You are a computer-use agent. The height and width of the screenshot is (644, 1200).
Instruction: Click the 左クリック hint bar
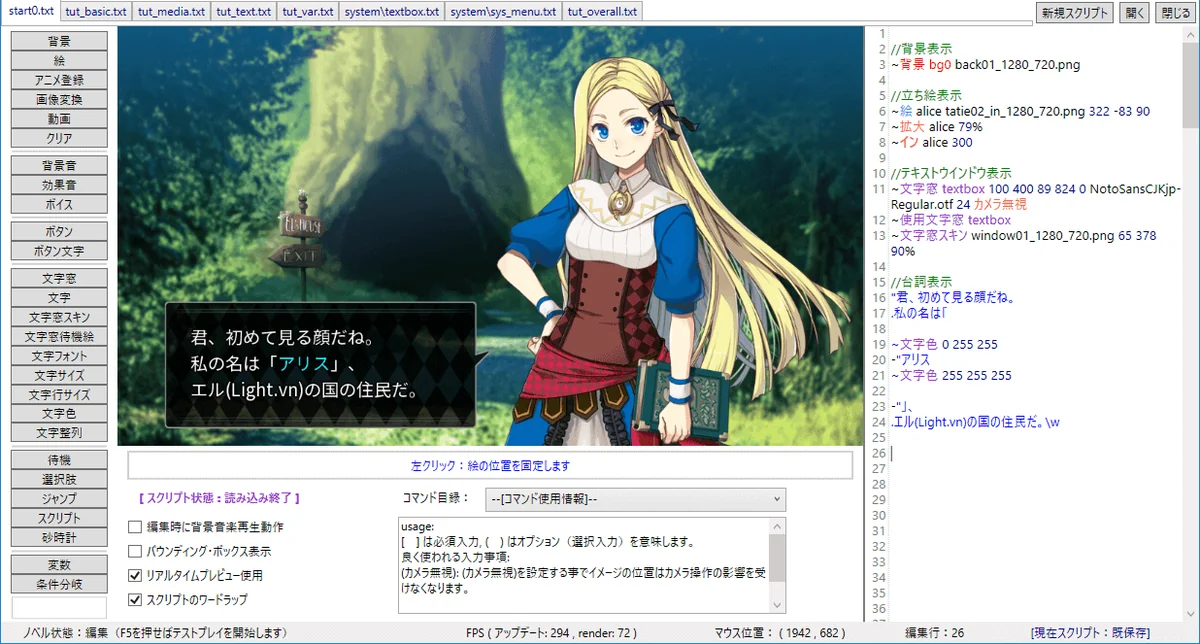click(x=490, y=465)
